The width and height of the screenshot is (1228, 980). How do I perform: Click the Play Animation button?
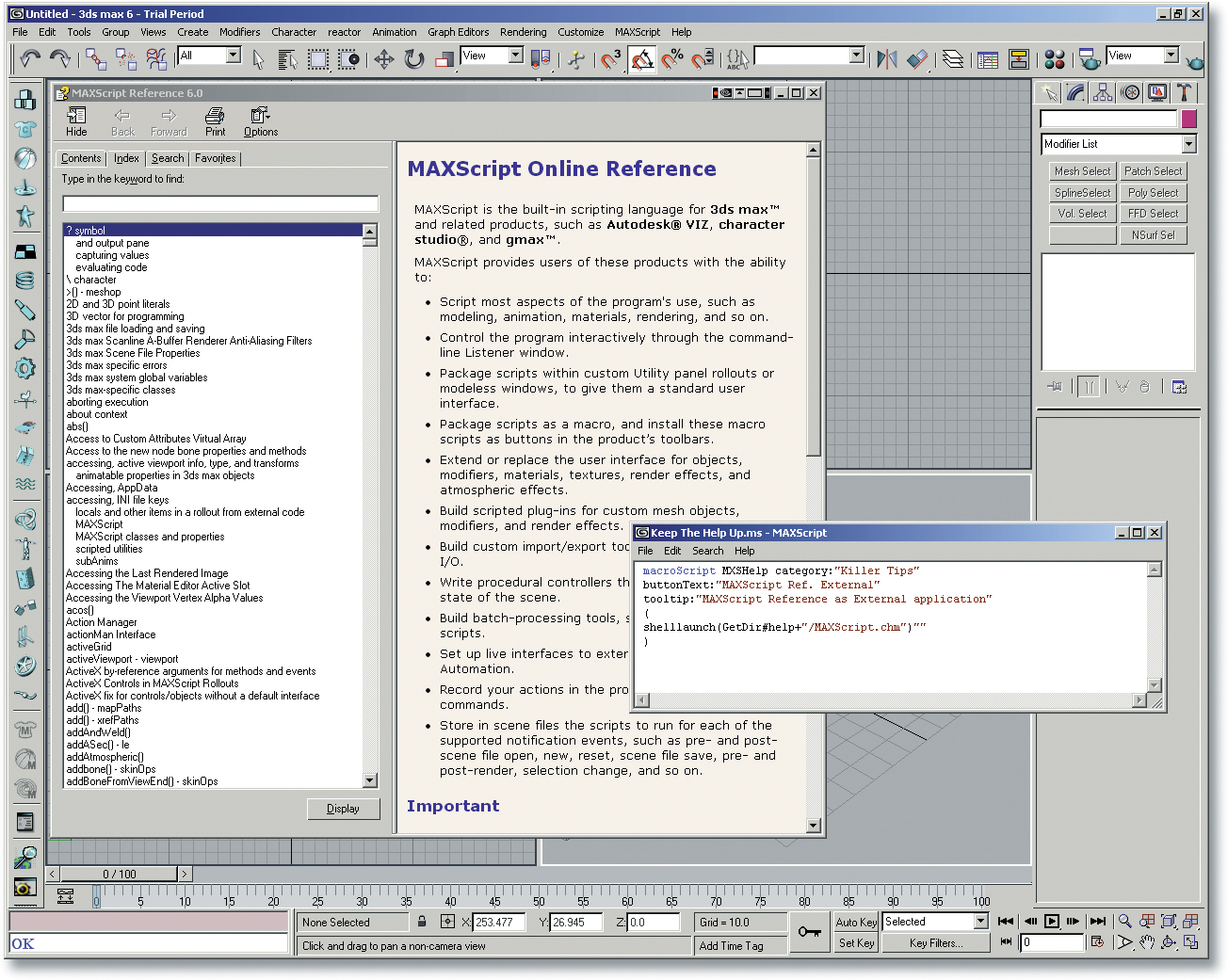[1052, 922]
